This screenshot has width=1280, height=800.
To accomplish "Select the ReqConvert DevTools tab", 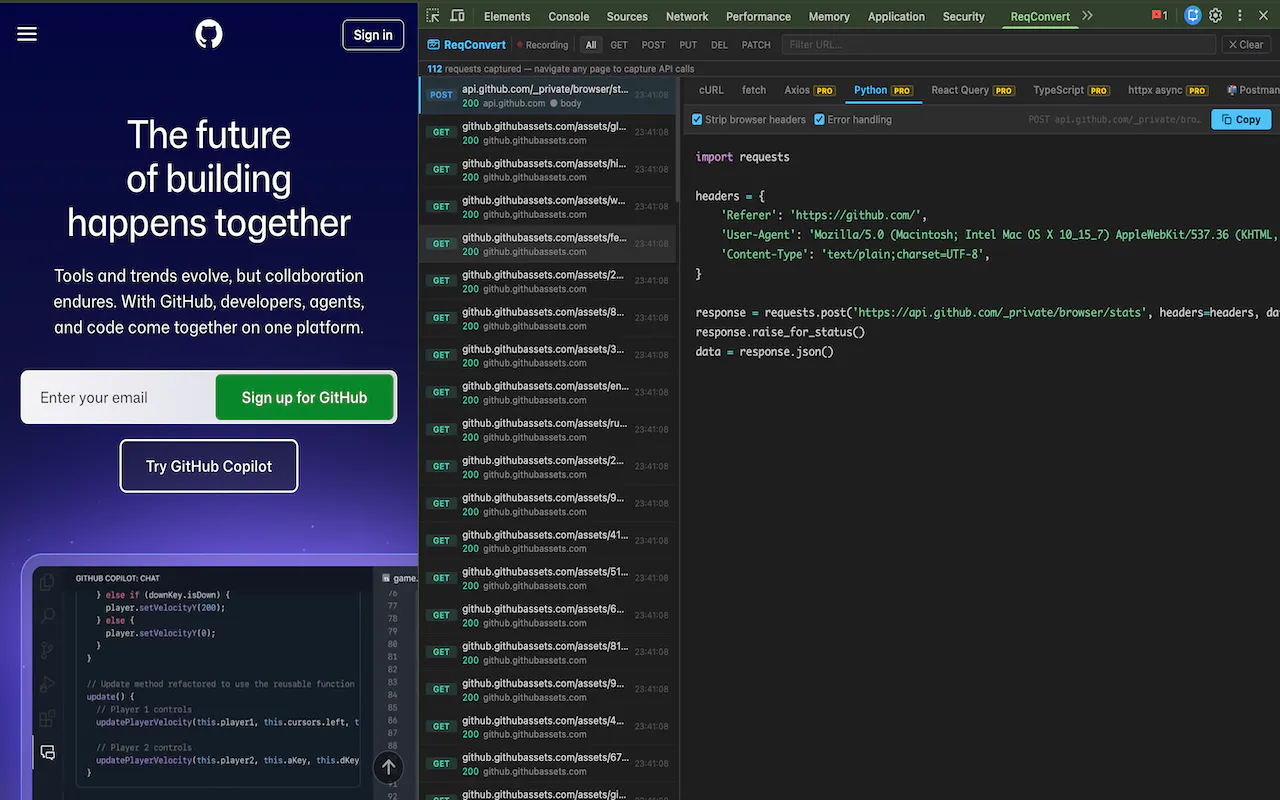I will coord(1040,16).
